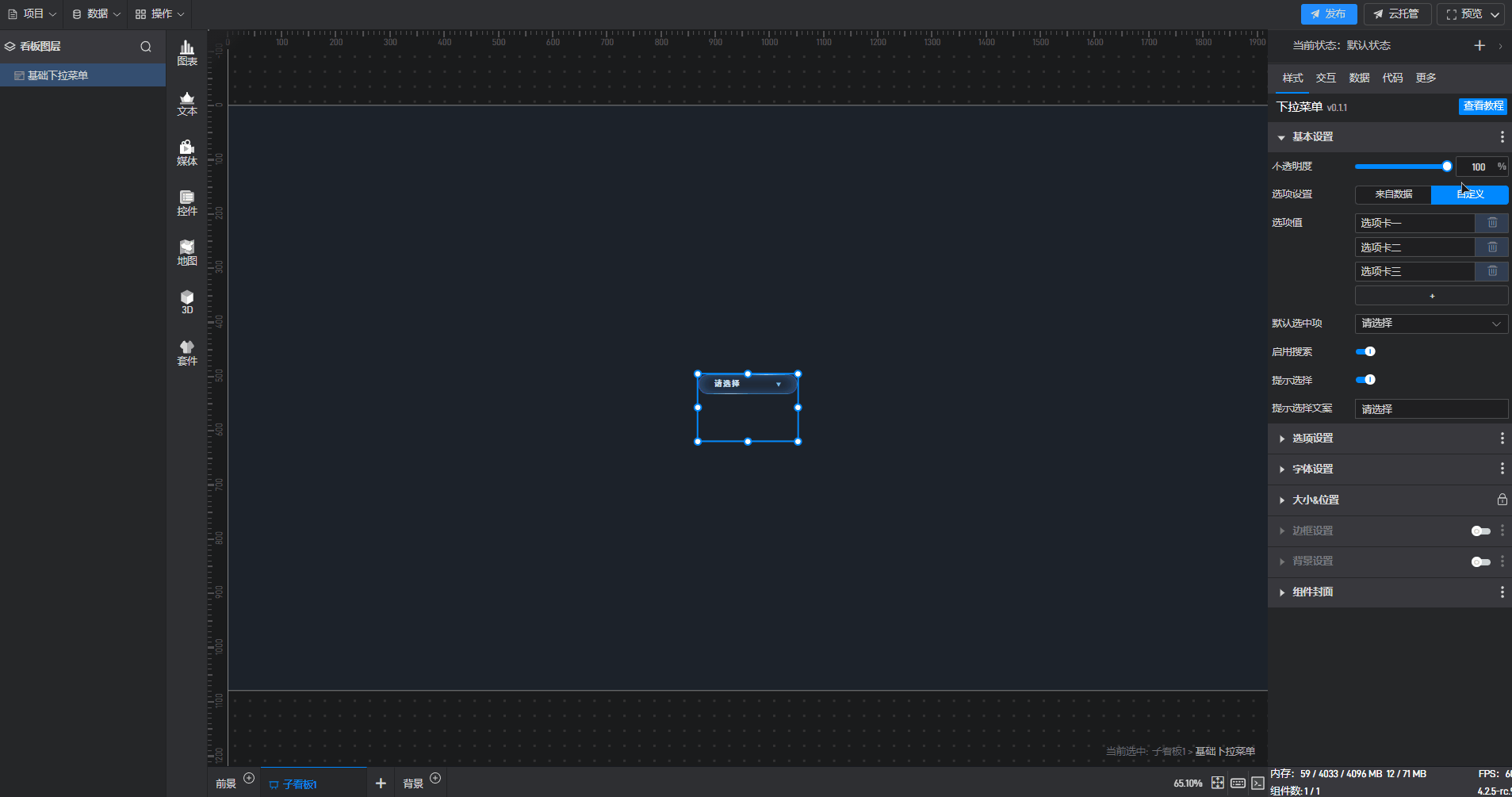Open the 套件 kit components panel

pos(187,353)
